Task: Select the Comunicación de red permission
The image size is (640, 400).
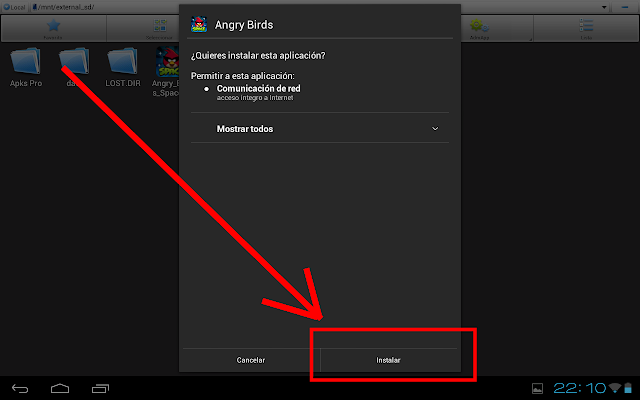Action: (x=258, y=89)
